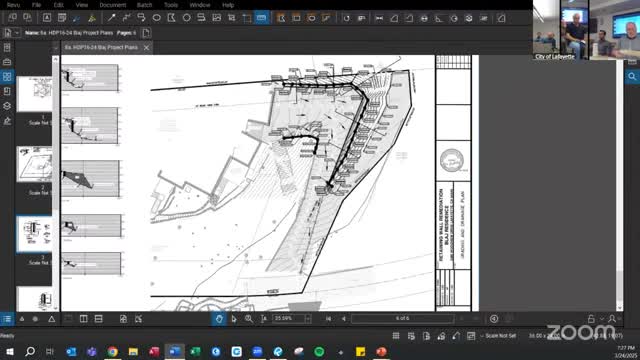640x360 pixels.
Task: Select the Length measurement tool
Action: tap(379, 18)
